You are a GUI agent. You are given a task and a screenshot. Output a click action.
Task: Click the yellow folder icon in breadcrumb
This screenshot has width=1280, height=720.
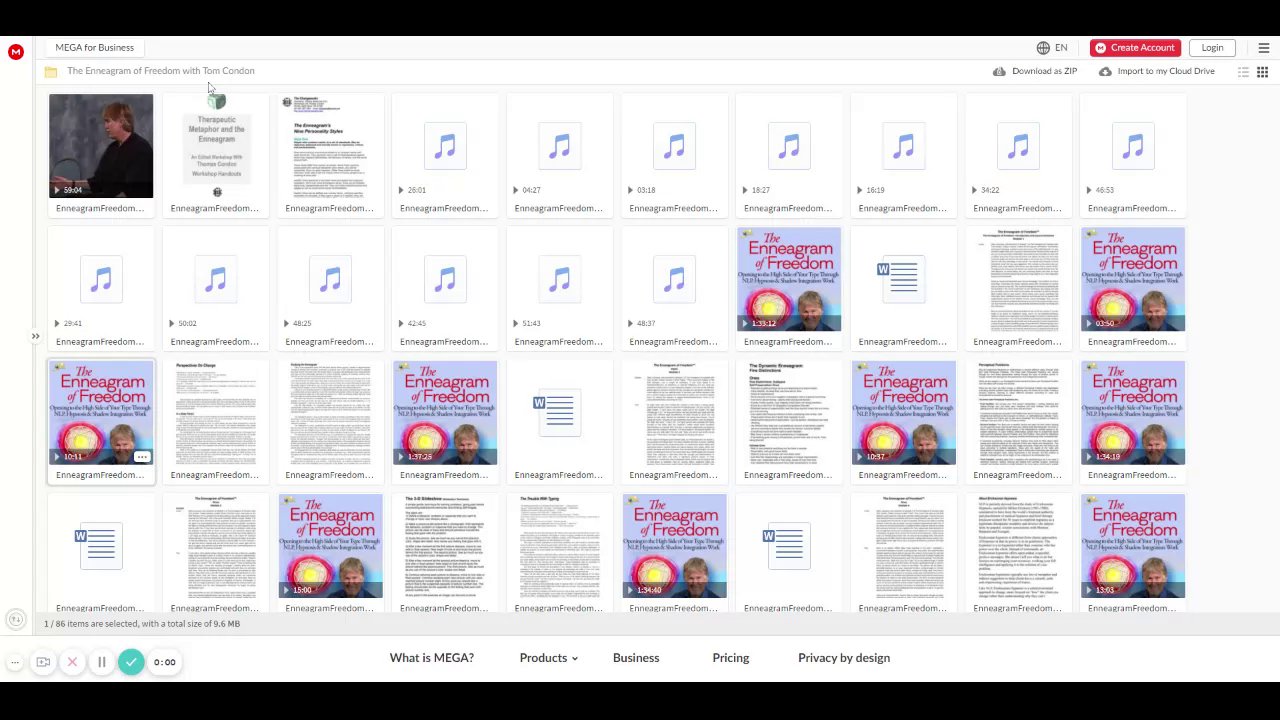click(51, 71)
